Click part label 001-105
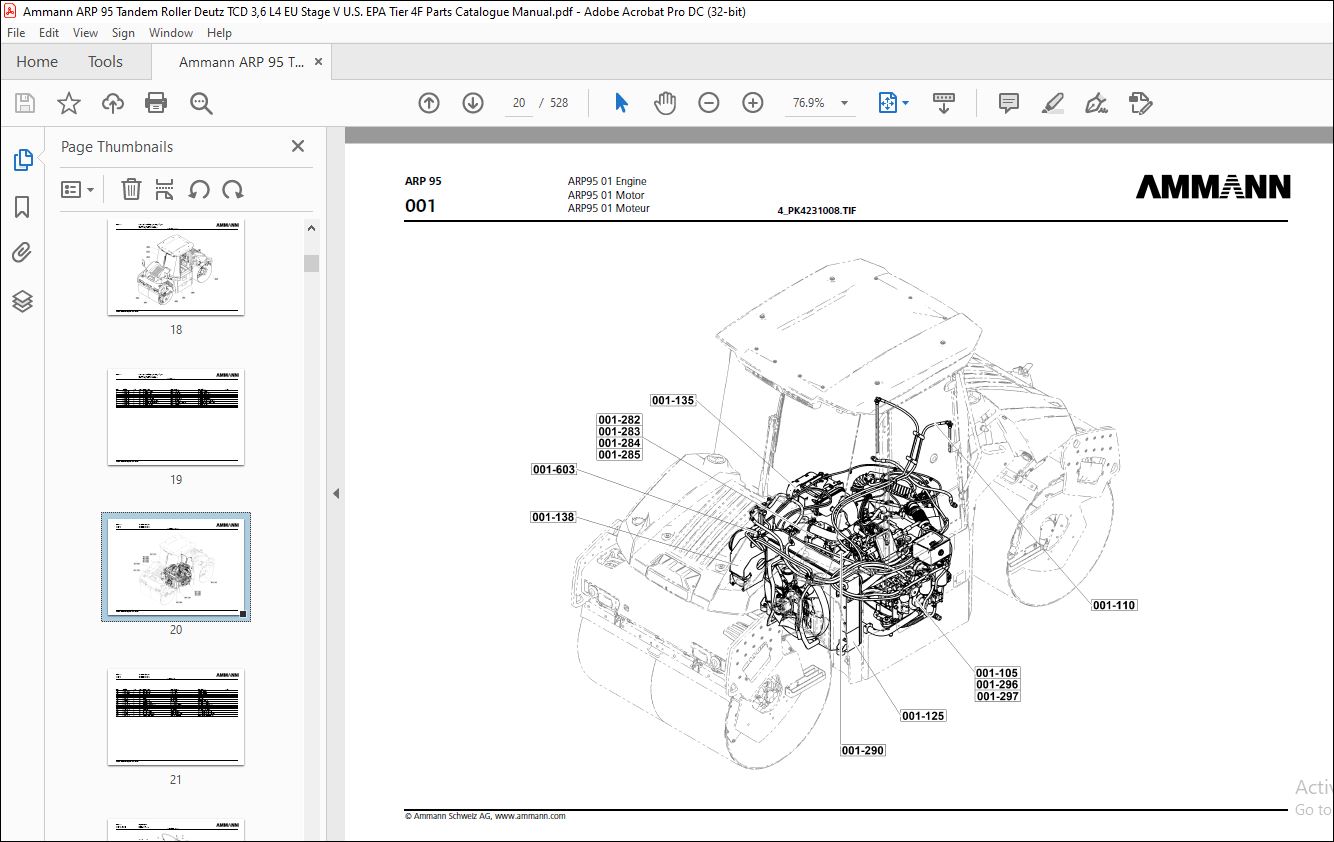The image size is (1334, 842). click(x=997, y=673)
